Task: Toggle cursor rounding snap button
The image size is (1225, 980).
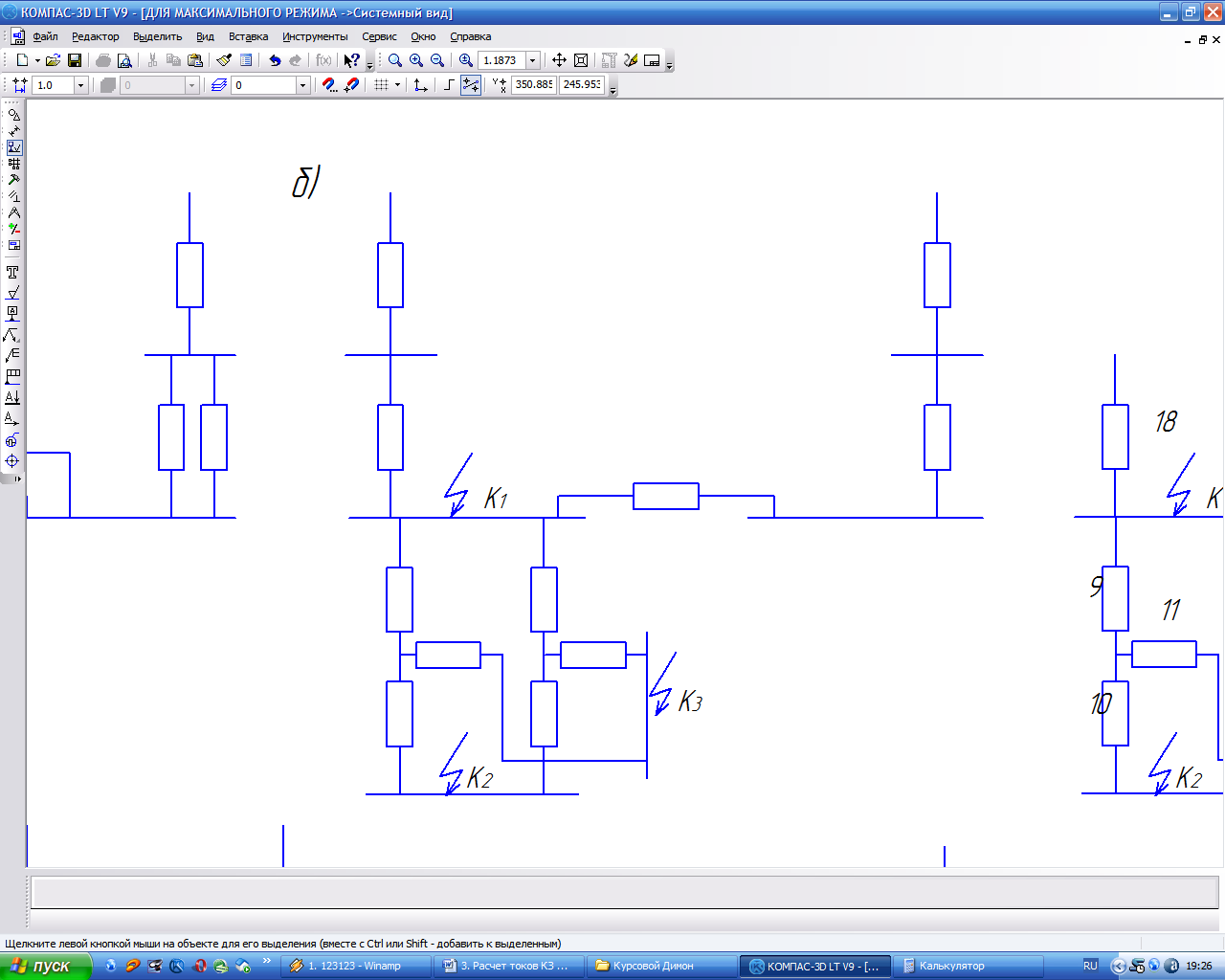Action: [x=471, y=85]
